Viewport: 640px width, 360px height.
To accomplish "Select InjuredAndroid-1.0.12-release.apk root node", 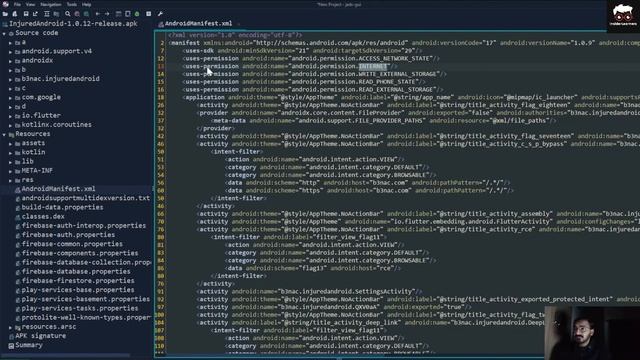I will (x=73, y=24).
